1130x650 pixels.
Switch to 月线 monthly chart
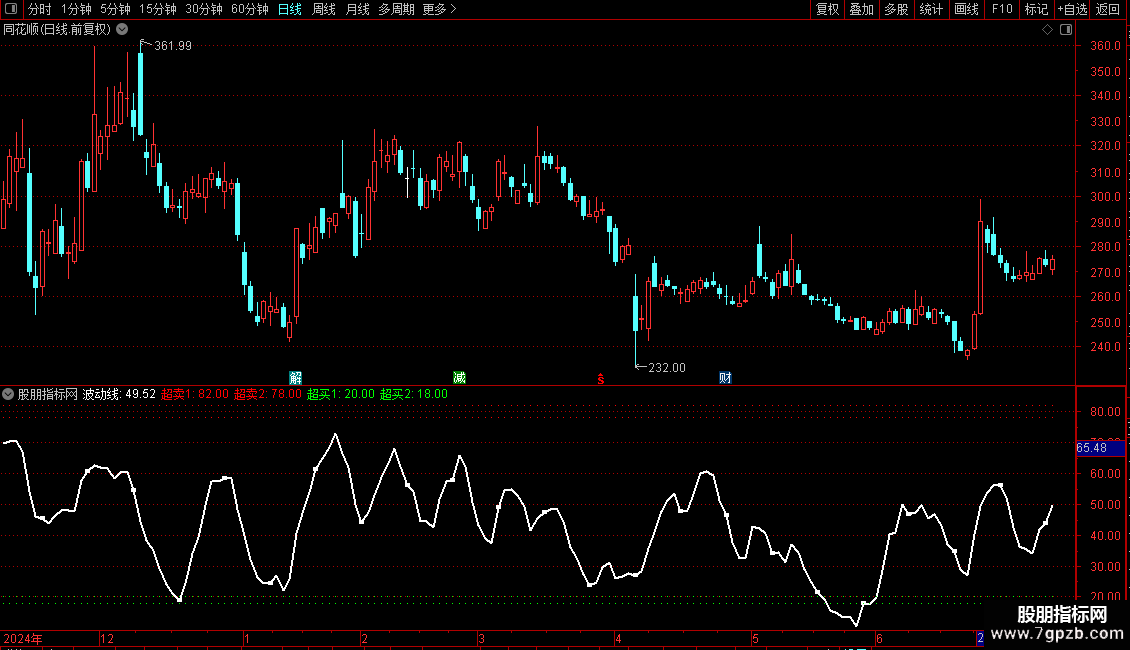click(357, 9)
